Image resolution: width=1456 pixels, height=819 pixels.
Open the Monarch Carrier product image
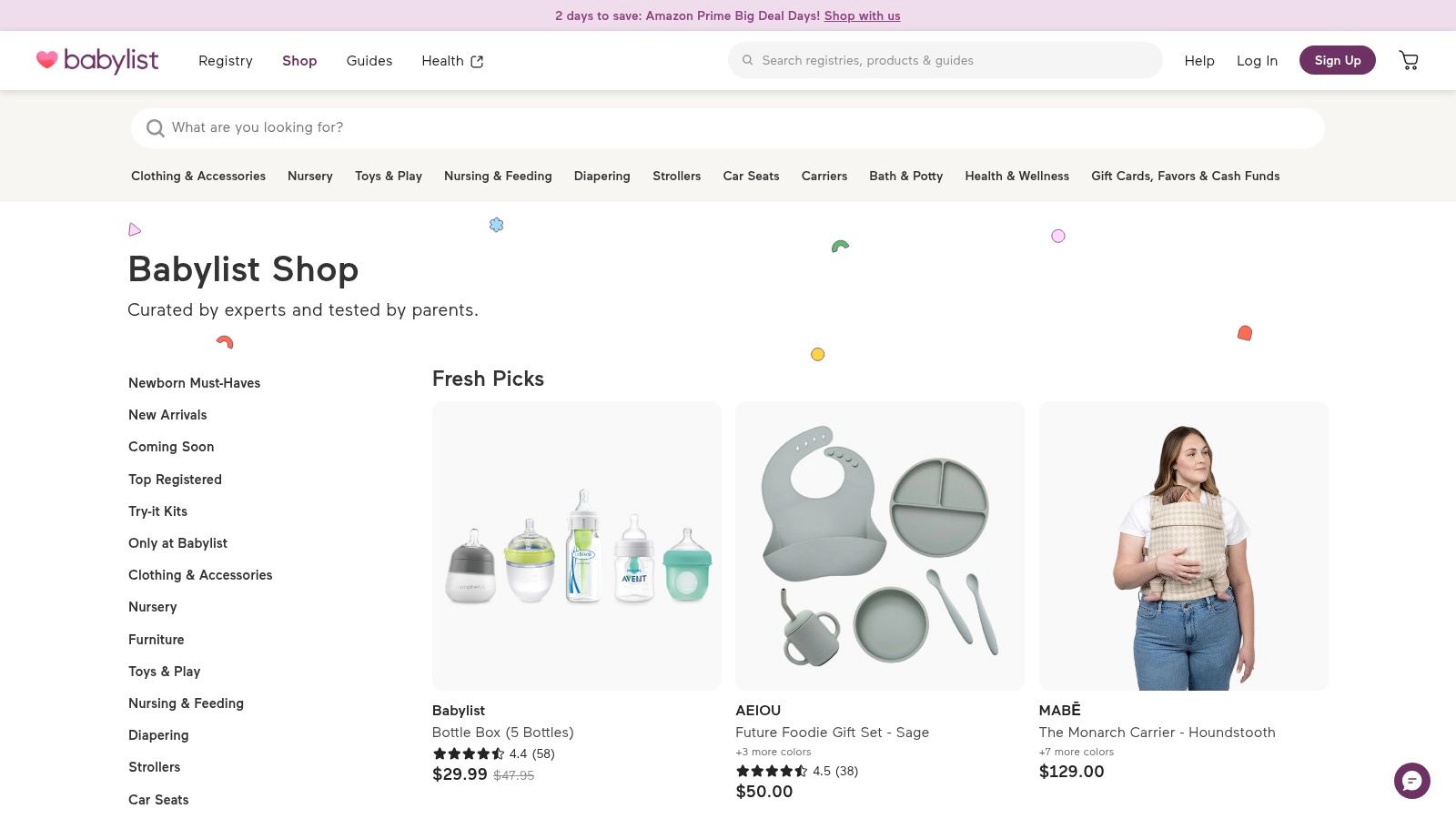coord(1183,544)
